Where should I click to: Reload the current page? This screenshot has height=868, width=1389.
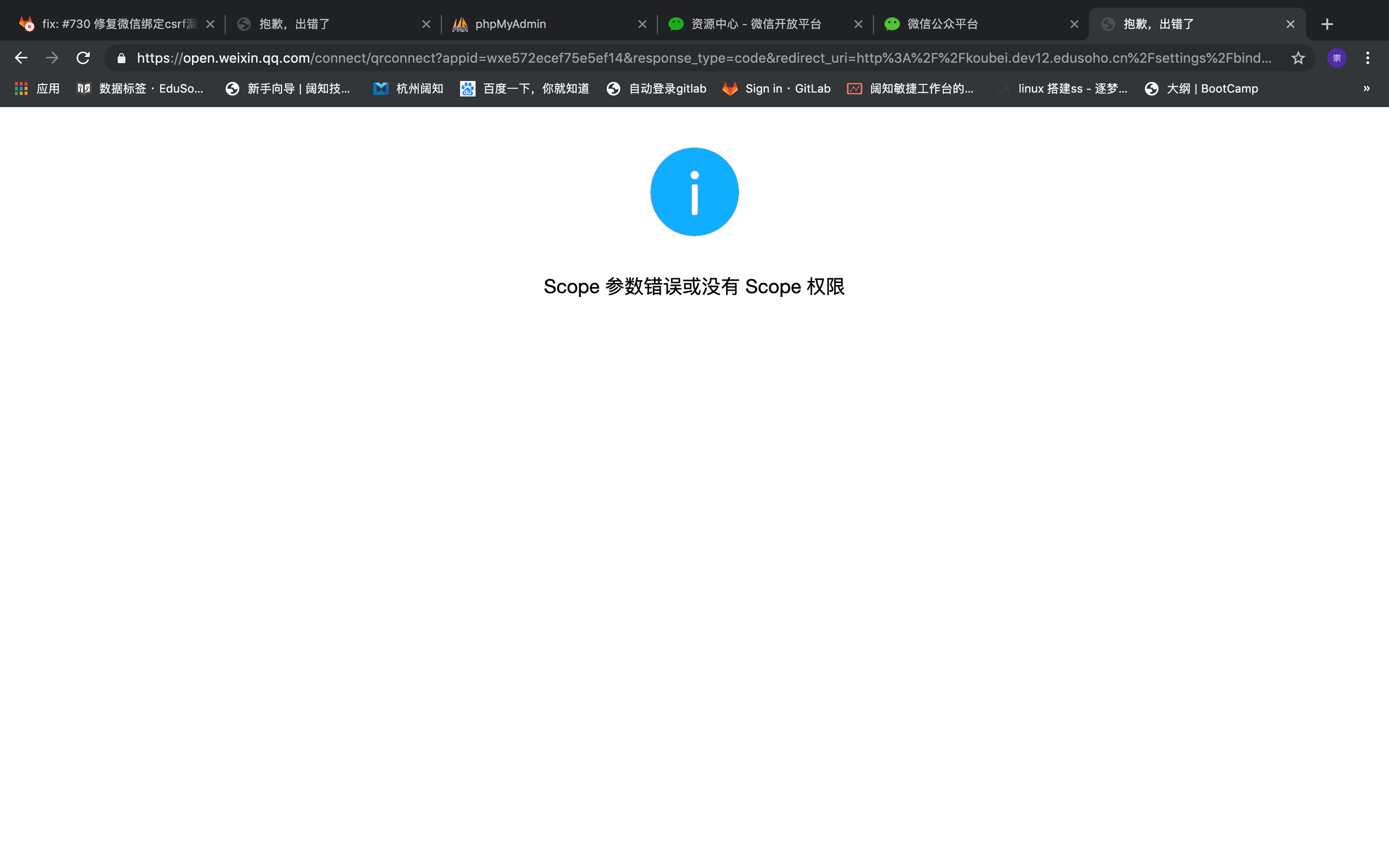coord(83,58)
